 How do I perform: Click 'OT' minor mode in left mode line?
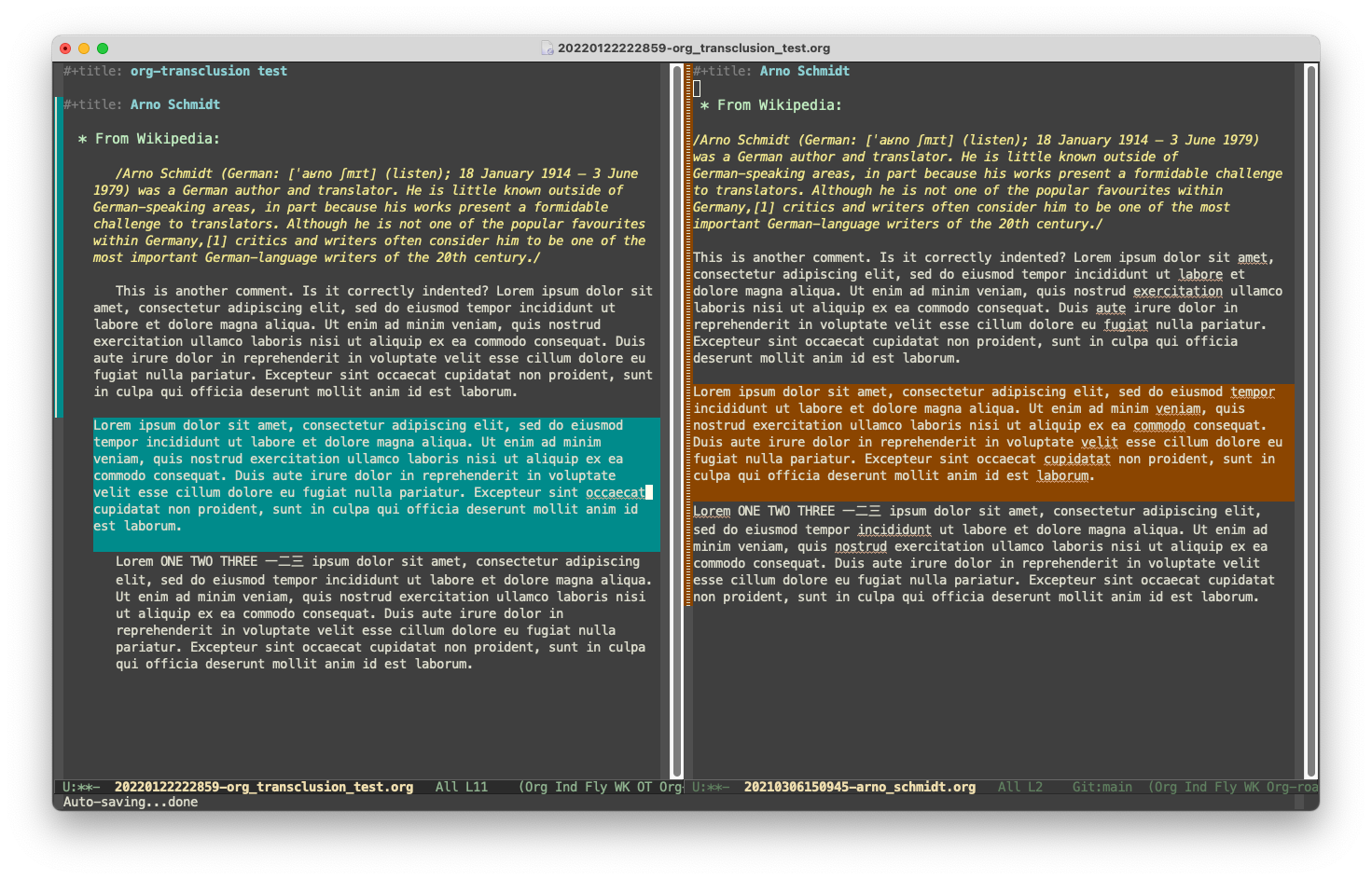(x=644, y=787)
